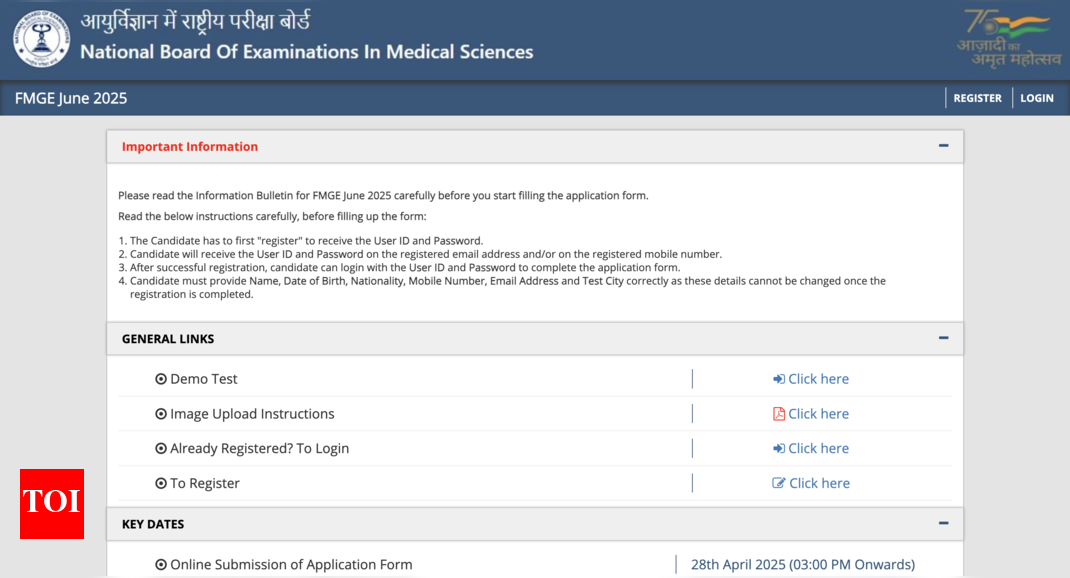Open Image Upload Instructions Click here link
This screenshot has width=1070, height=578.
click(818, 414)
